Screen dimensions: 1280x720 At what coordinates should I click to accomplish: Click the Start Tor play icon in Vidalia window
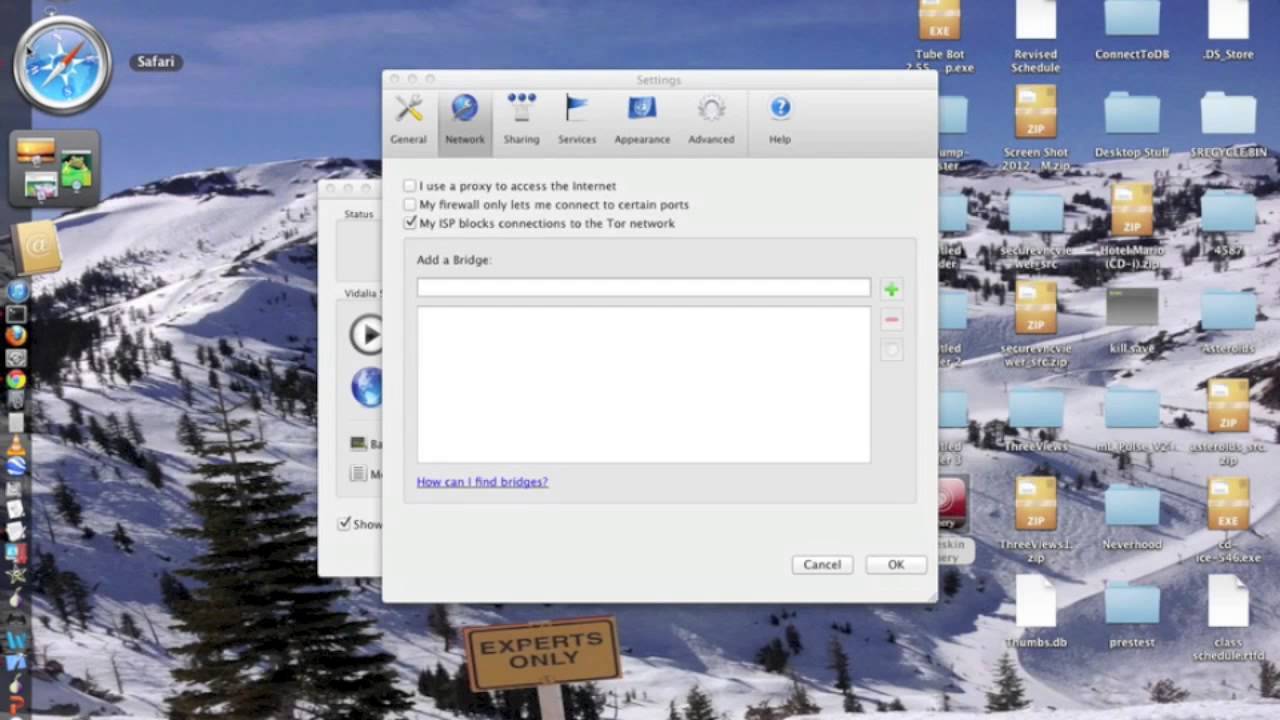[366, 334]
